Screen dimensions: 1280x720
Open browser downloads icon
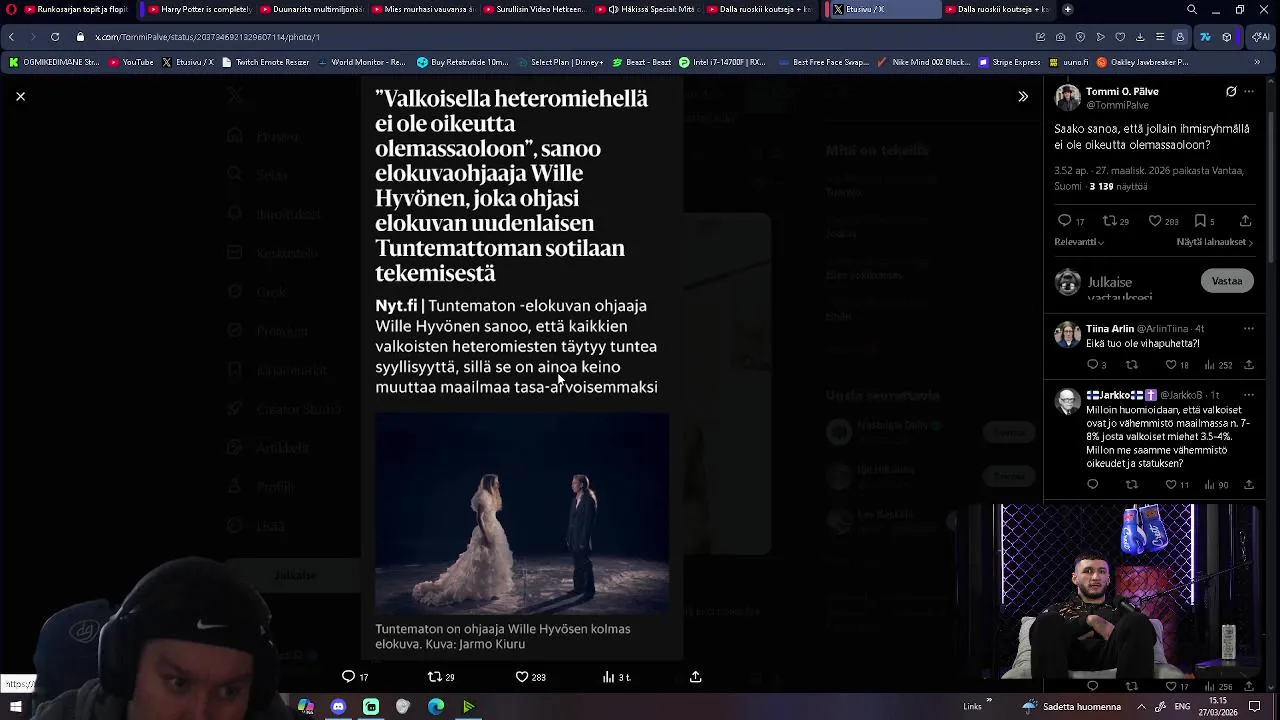click(1140, 37)
